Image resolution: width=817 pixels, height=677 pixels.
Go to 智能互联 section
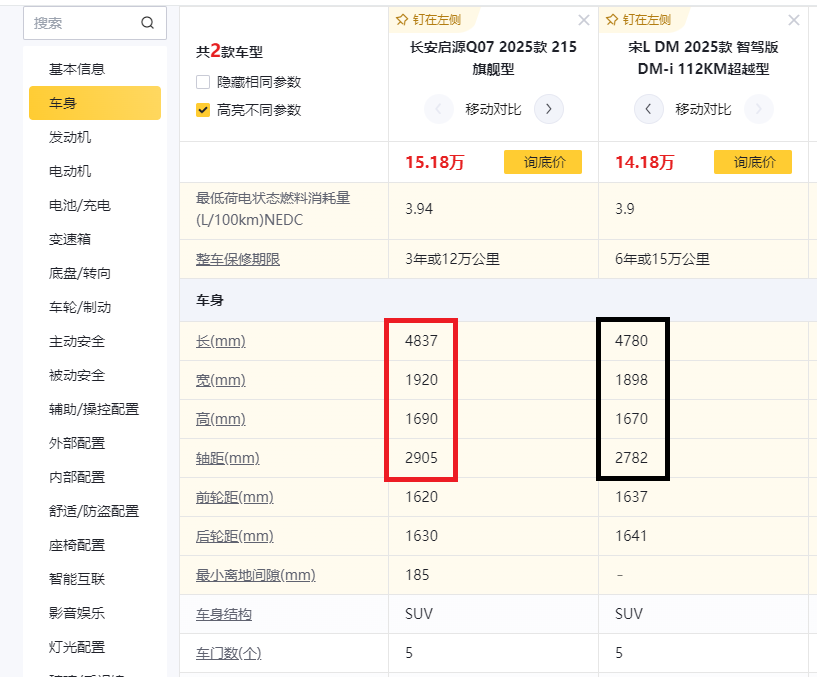tap(77, 579)
